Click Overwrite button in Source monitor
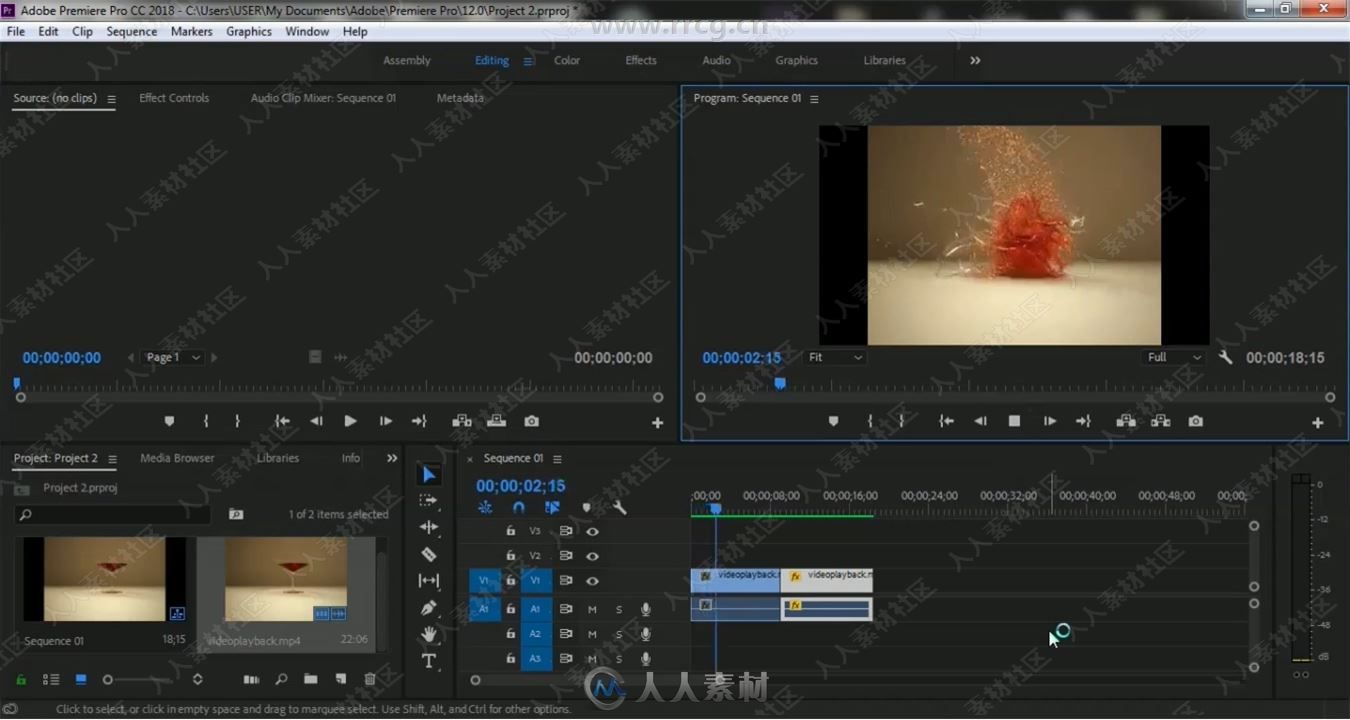This screenshot has width=1350, height=720. point(496,422)
